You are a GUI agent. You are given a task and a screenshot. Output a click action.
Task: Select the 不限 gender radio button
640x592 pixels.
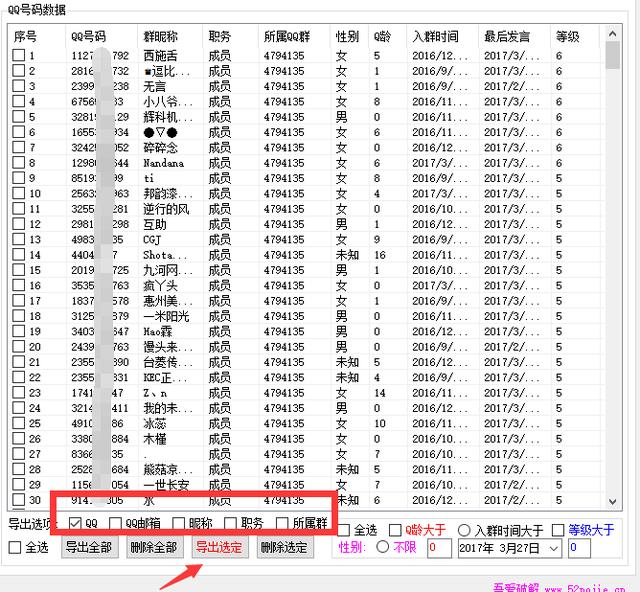(x=381, y=548)
